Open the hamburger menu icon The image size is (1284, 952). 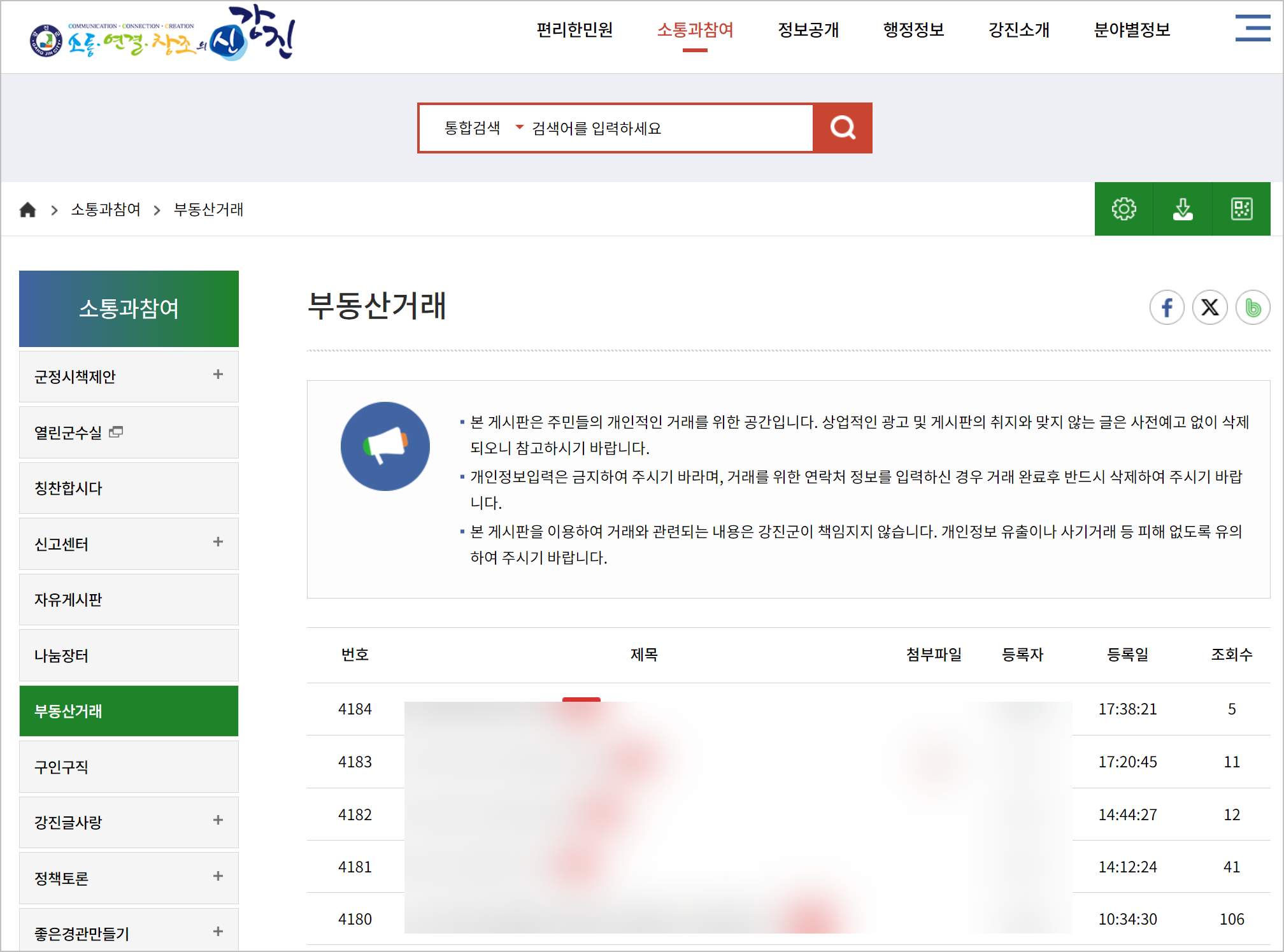pos(1252,29)
